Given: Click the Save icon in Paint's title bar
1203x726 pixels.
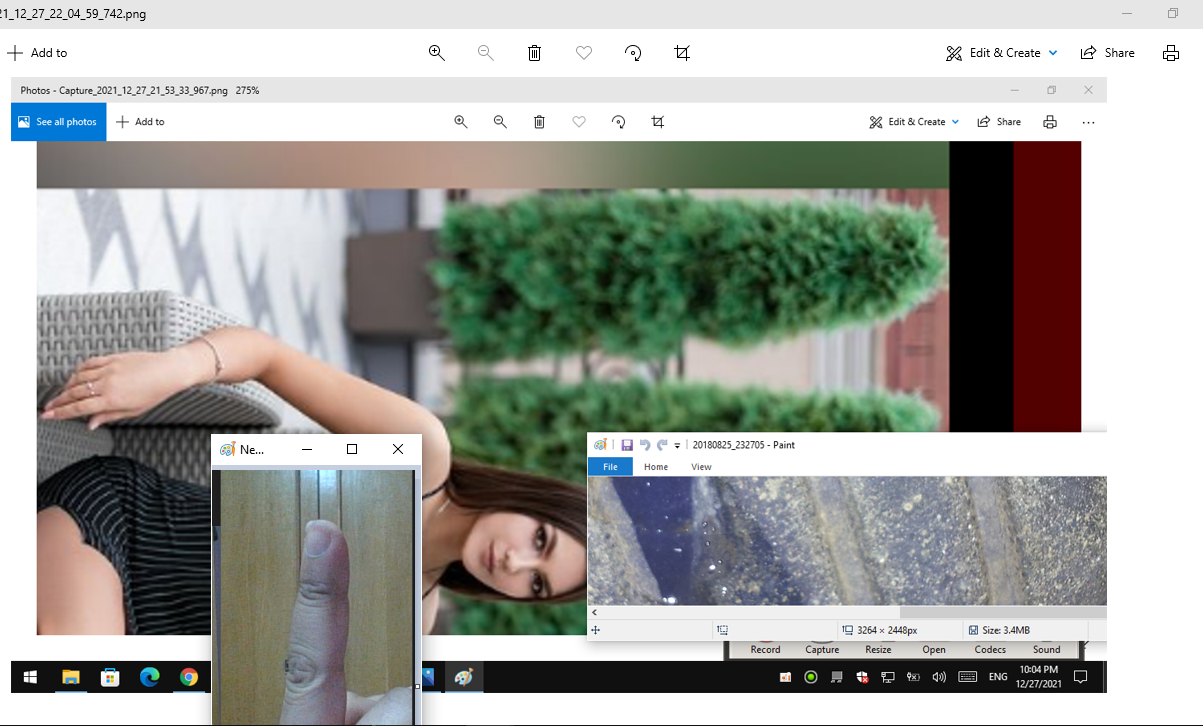Looking at the screenshot, I should click(627, 445).
